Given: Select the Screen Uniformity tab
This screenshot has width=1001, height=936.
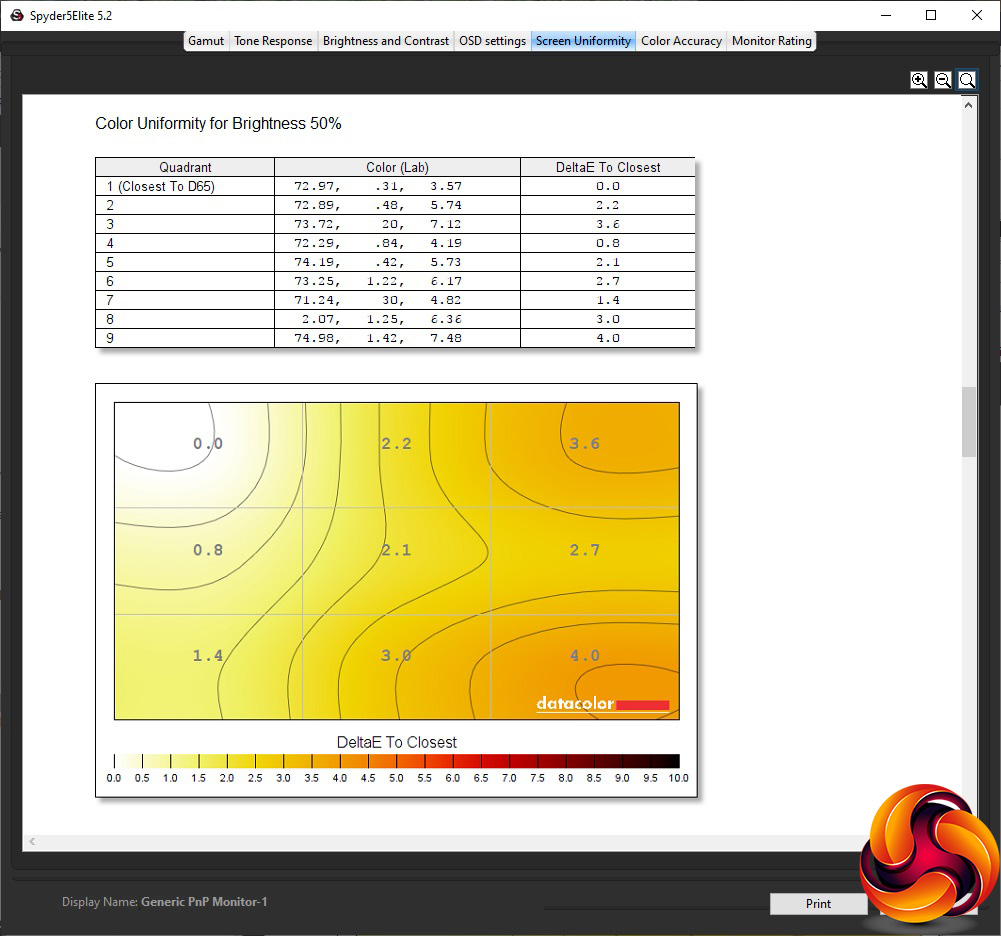Looking at the screenshot, I should point(583,41).
